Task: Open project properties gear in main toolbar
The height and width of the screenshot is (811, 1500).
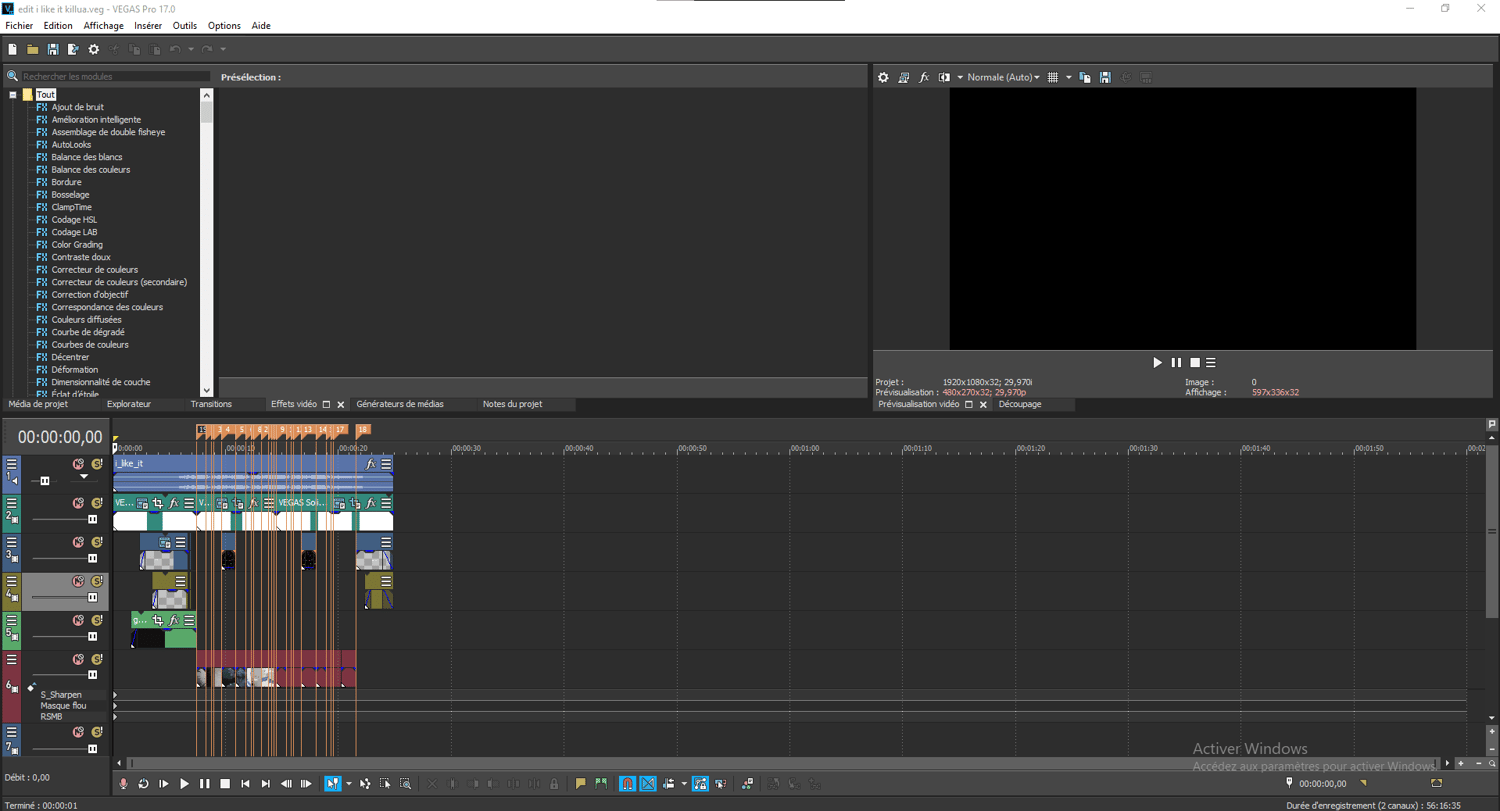Action: (x=94, y=49)
